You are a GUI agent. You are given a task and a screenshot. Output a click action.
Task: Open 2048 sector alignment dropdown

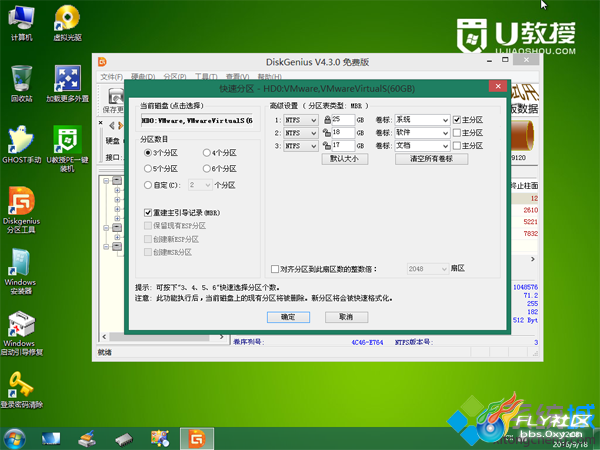tap(427, 269)
